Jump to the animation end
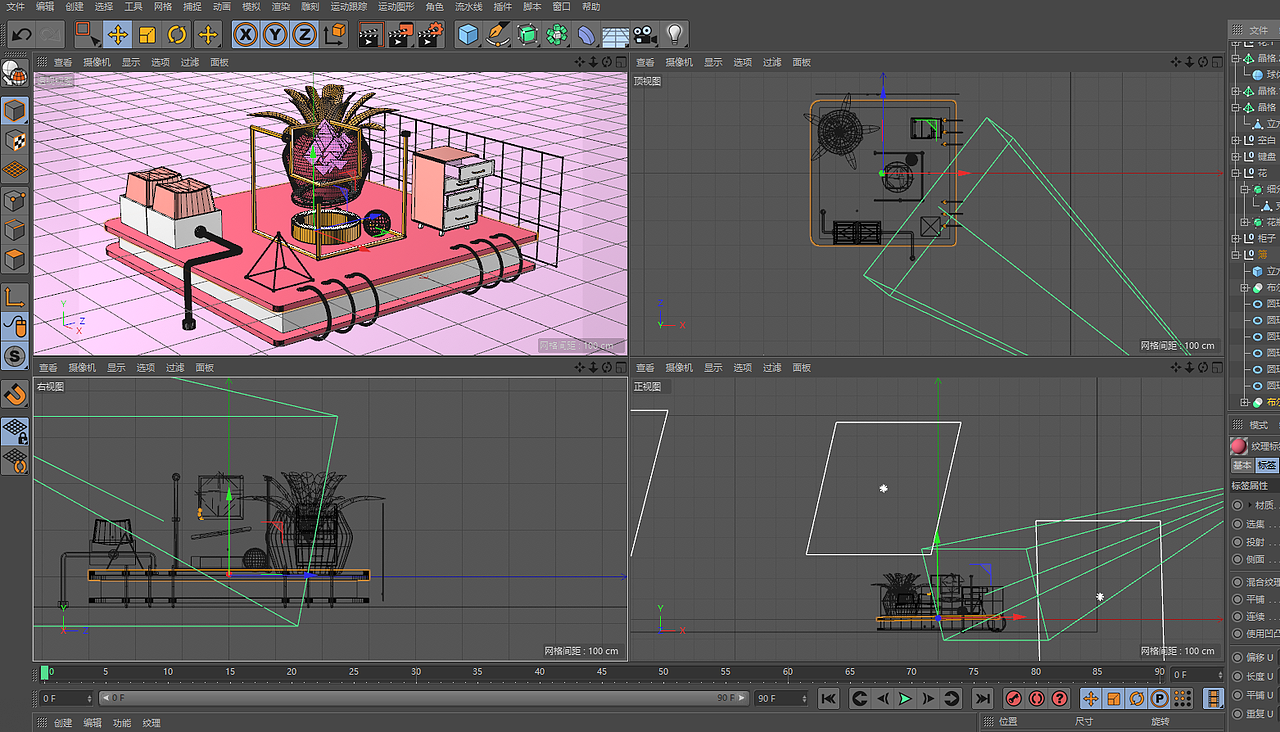Viewport: 1280px width, 732px height. [x=983, y=699]
